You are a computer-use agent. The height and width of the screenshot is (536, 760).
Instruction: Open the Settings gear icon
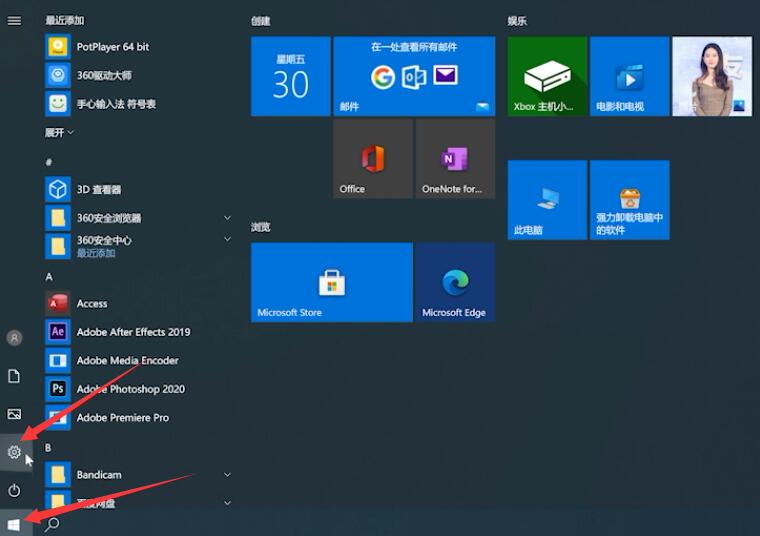14,452
